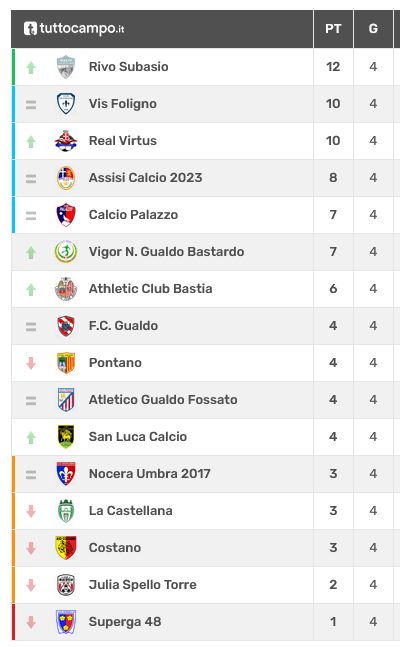
Task: Open the F.C. Gualdo team page
Action: [x=123, y=326]
